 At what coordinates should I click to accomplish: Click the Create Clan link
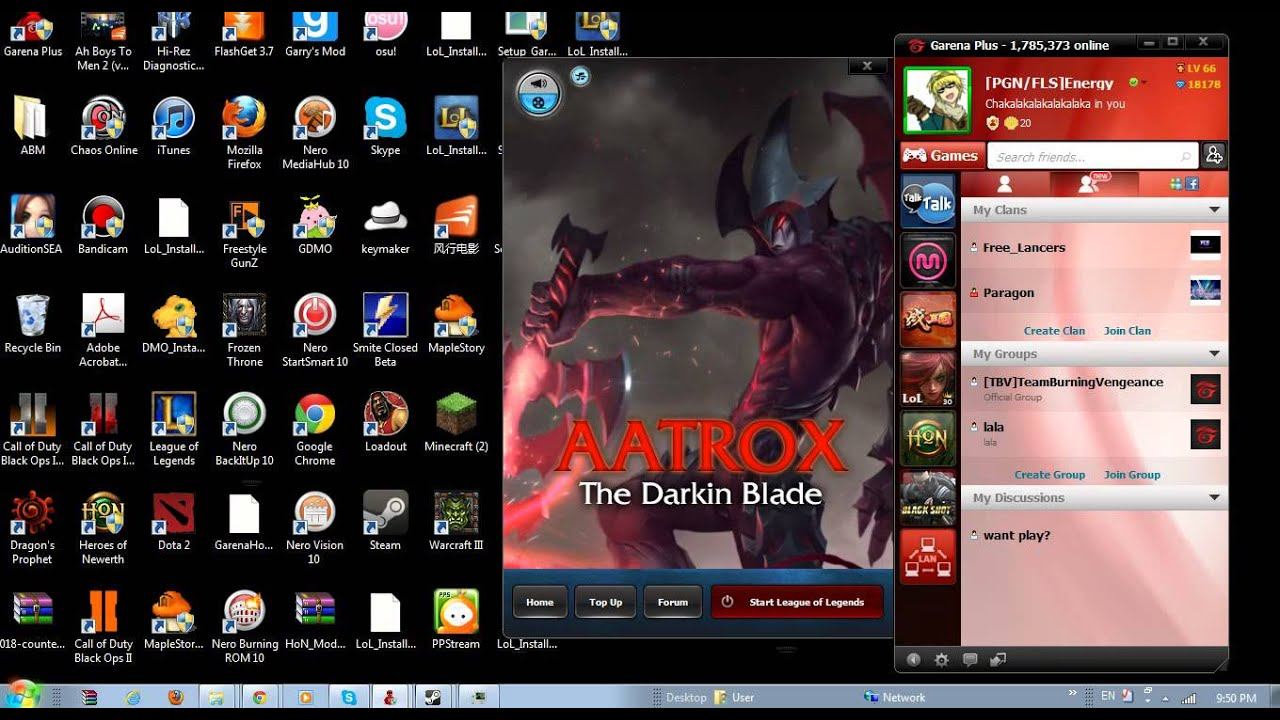[1054, 331]
